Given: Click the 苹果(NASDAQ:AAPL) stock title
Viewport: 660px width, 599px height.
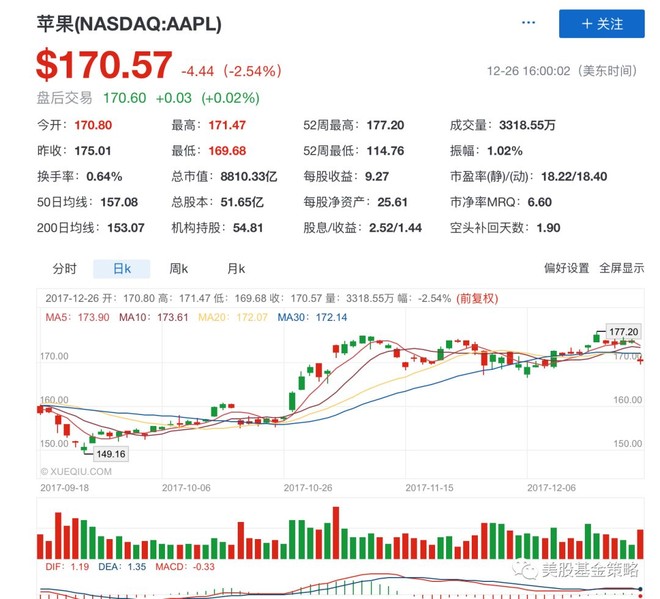Looking at the screenshot, I should pyautogui.click(x=129, y=24).
